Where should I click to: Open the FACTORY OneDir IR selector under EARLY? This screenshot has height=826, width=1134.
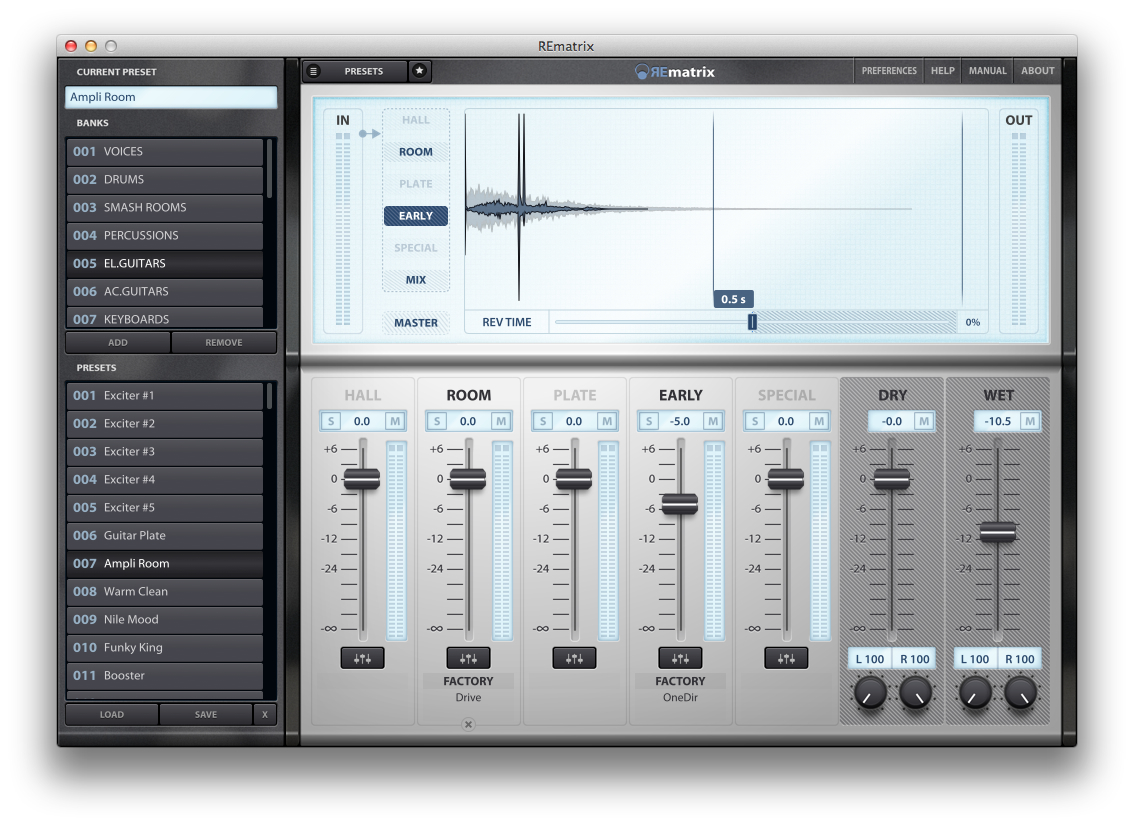point(680,687)
